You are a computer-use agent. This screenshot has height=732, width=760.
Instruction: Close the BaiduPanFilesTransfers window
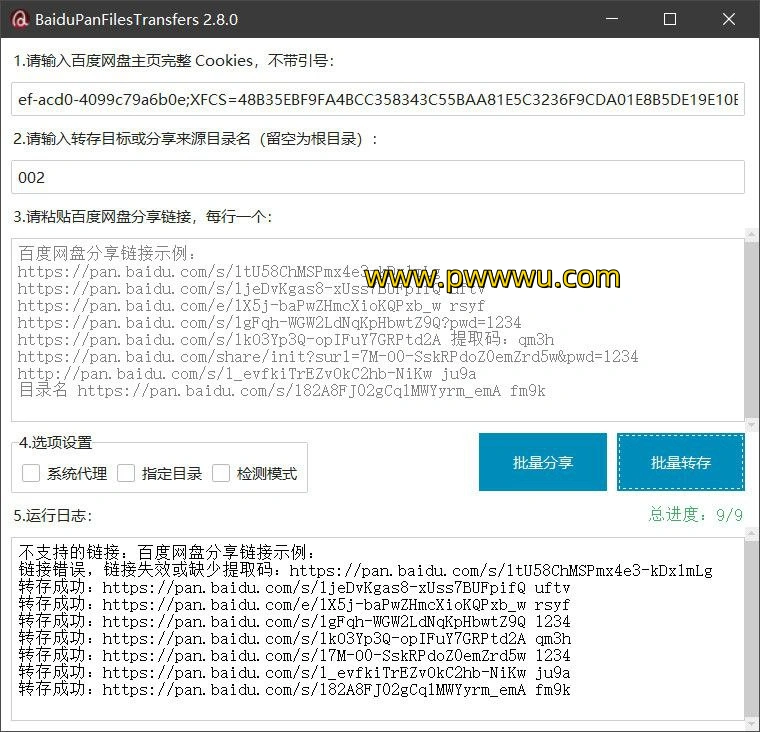point(728,19)
